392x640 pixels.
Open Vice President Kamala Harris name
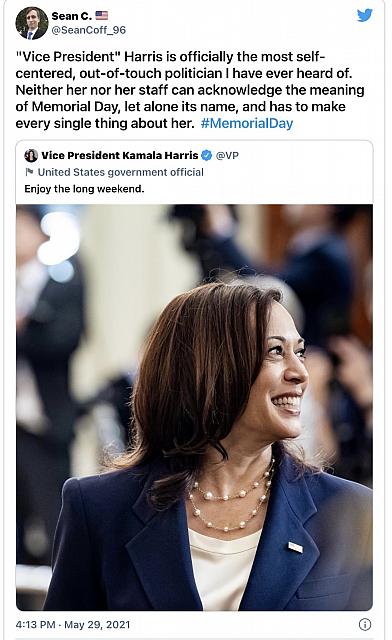coord(120,155)
